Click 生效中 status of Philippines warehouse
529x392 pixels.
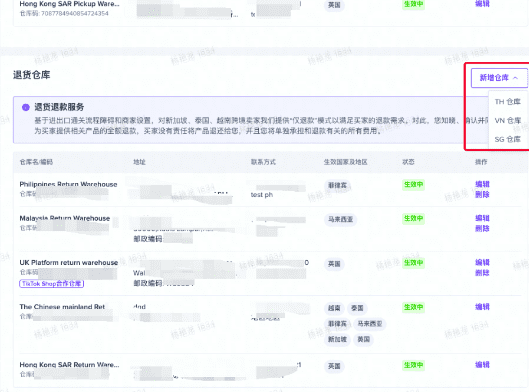coord(413,185)
